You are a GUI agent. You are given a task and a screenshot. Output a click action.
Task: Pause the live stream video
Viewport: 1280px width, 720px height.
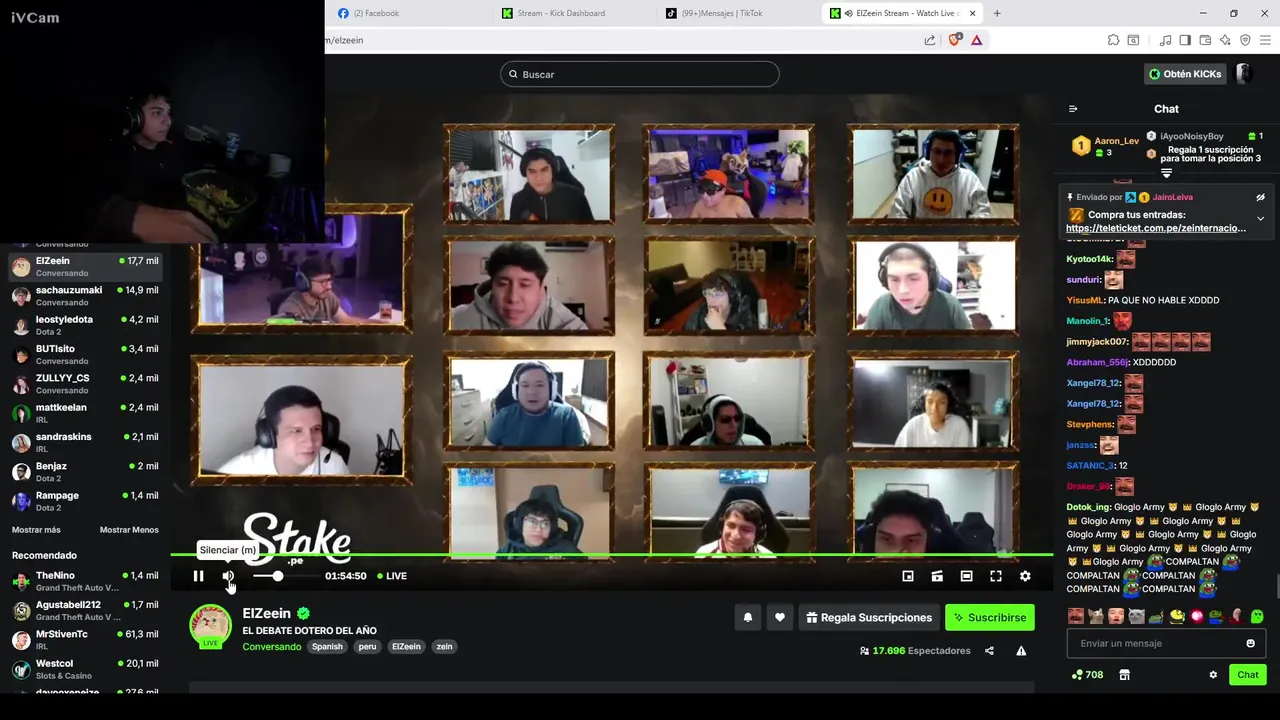pyautogui.click(x=198, y=576)
